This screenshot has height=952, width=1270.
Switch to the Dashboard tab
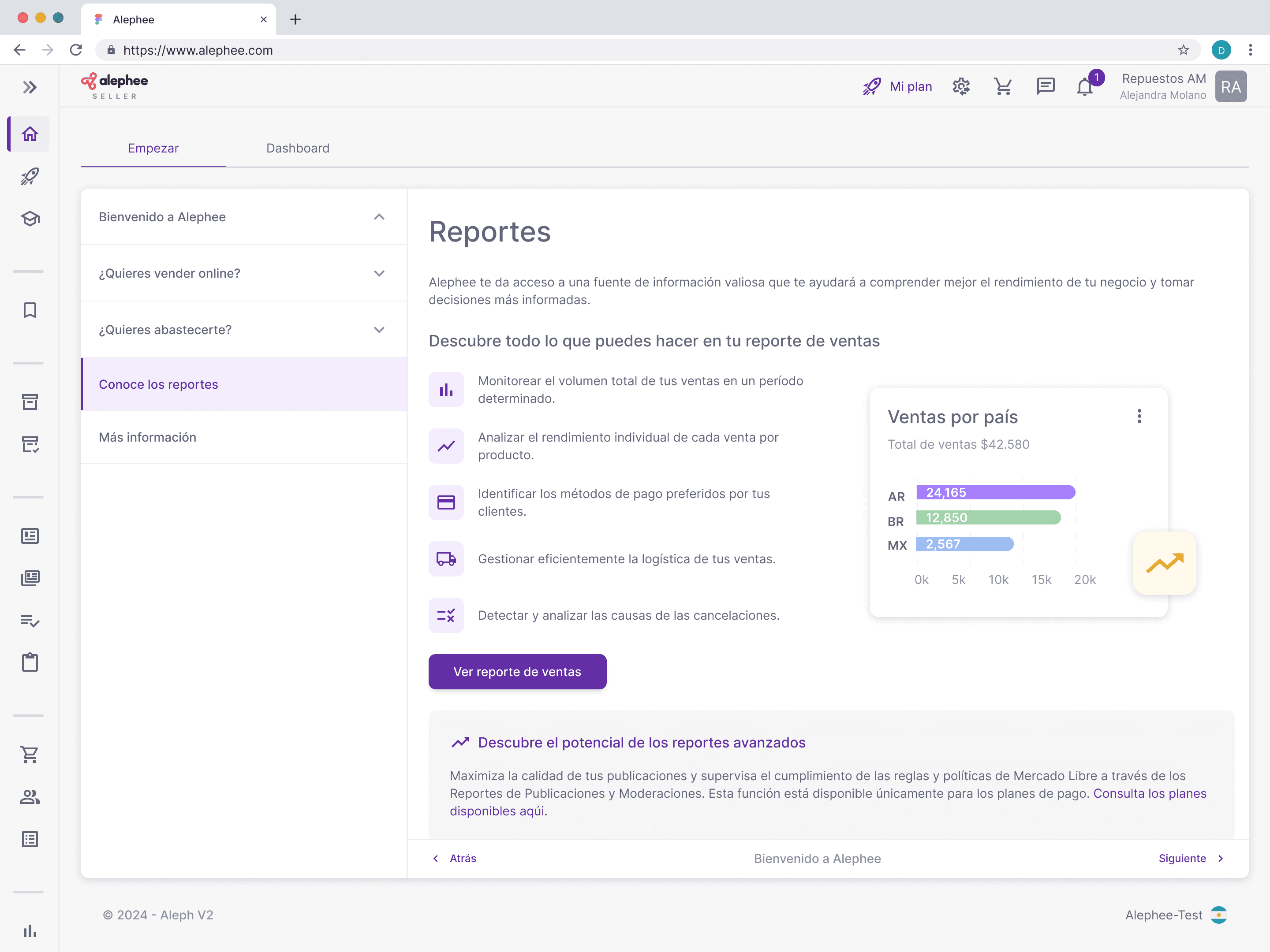[297, 148]
